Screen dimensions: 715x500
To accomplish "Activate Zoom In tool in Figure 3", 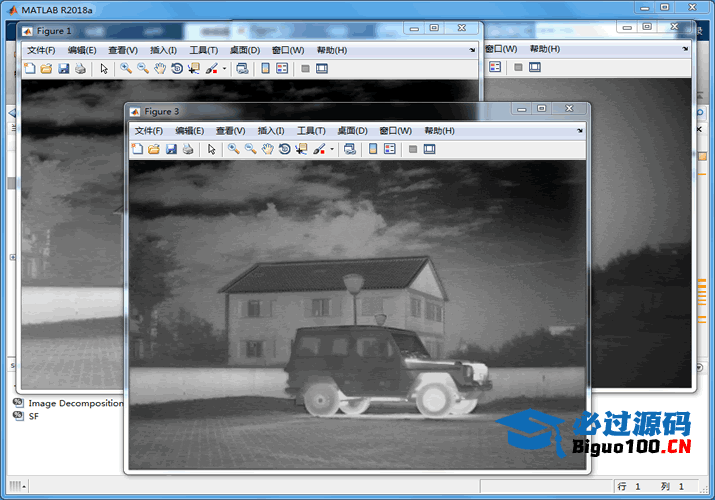I will (233, 149).
